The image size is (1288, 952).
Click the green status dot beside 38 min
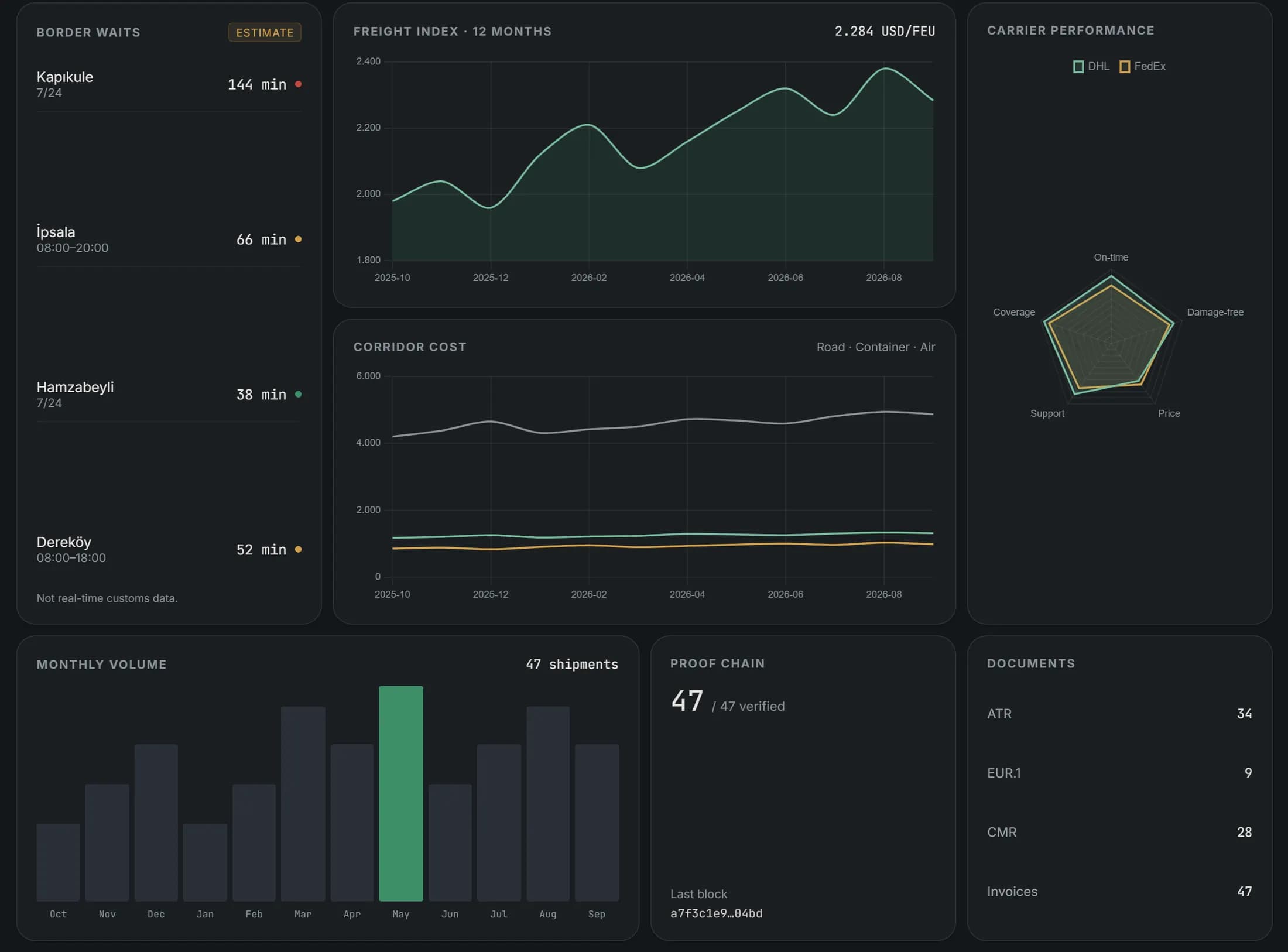(298, 395)
